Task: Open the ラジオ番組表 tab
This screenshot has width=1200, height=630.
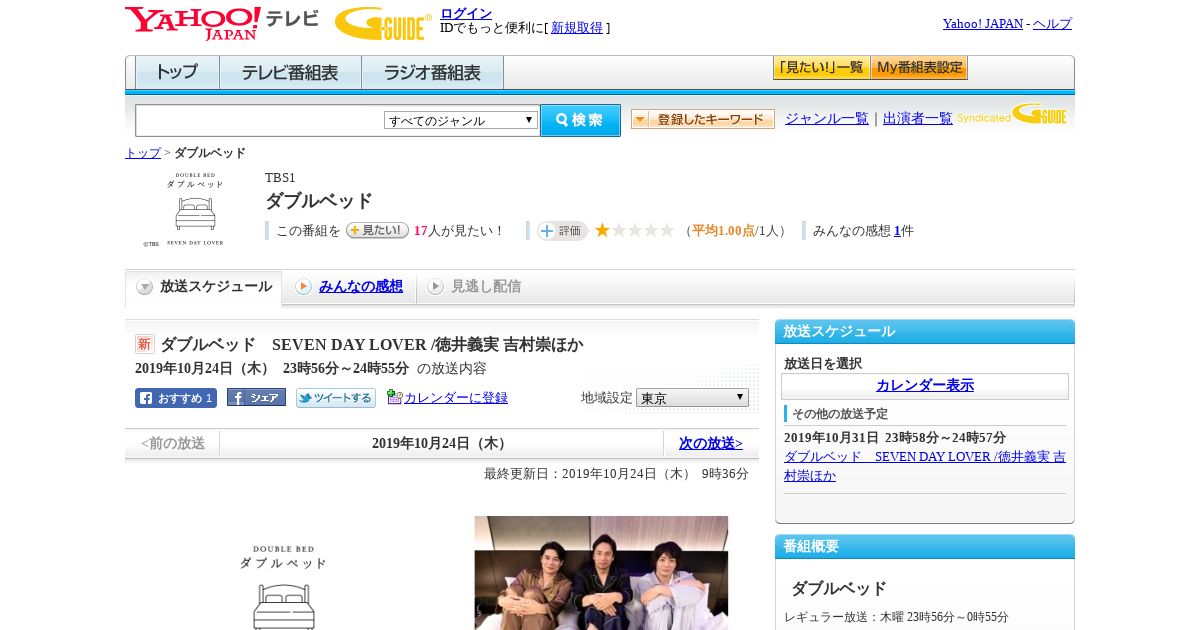Action: 432,72
